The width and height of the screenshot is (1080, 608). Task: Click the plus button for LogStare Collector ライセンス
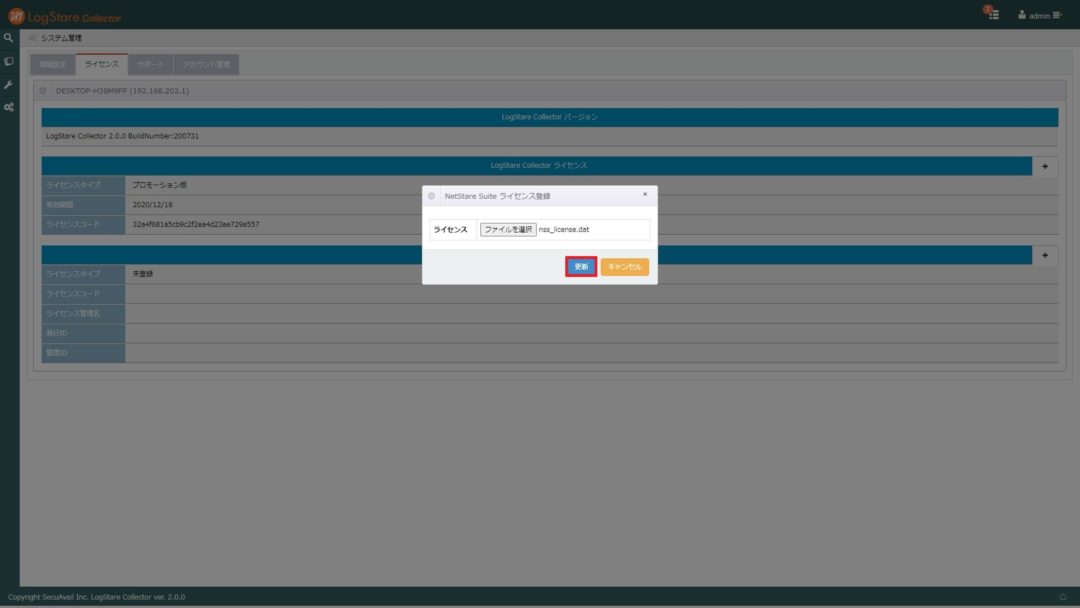pos(1045,166)
